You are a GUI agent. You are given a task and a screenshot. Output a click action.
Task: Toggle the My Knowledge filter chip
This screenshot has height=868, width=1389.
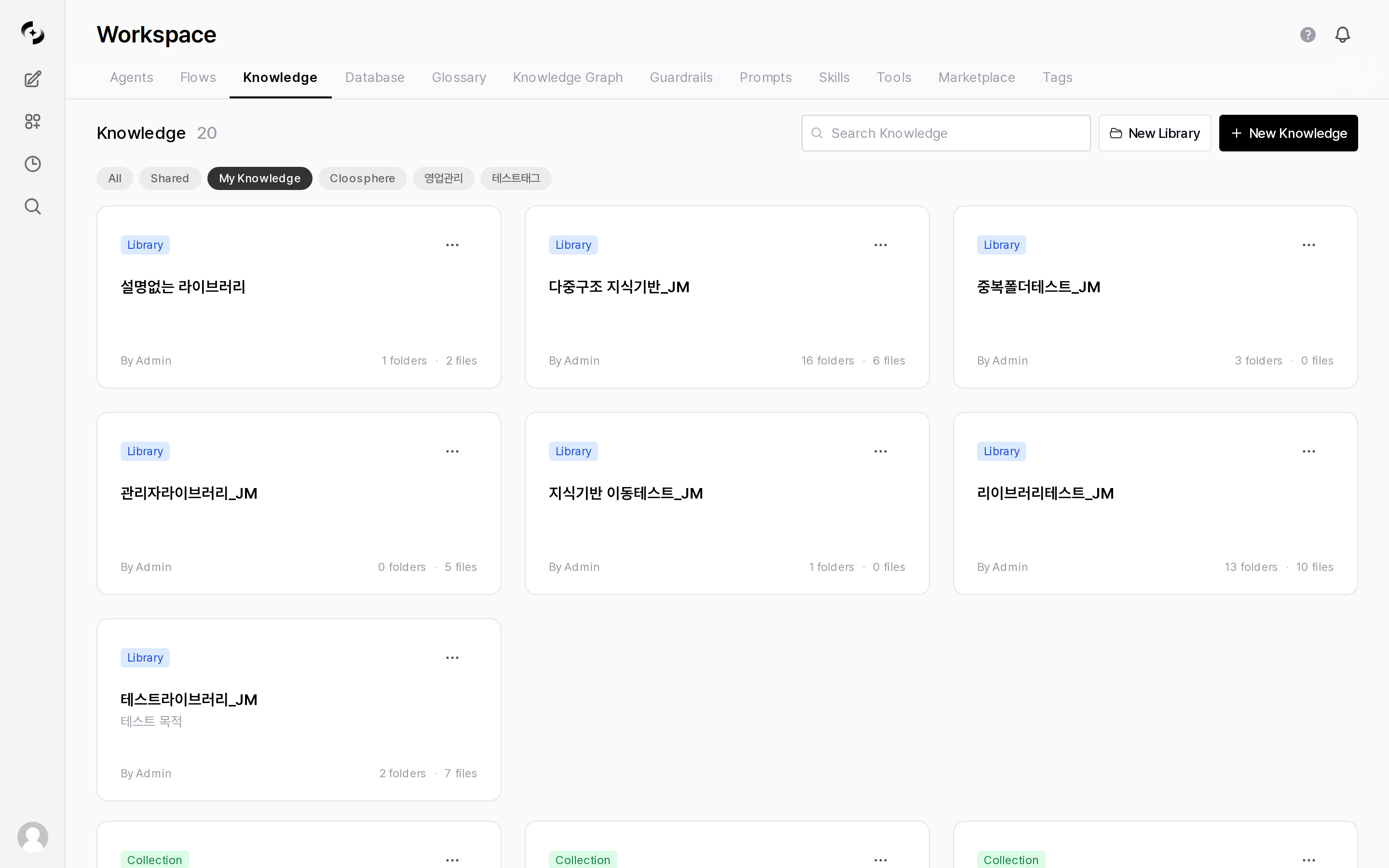tap(259, 178)
